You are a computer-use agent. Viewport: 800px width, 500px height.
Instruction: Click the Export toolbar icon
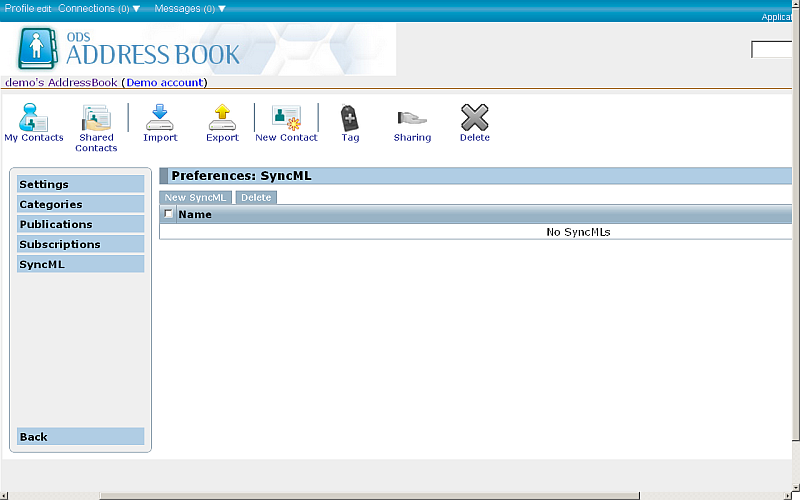(x=222, y=118)
